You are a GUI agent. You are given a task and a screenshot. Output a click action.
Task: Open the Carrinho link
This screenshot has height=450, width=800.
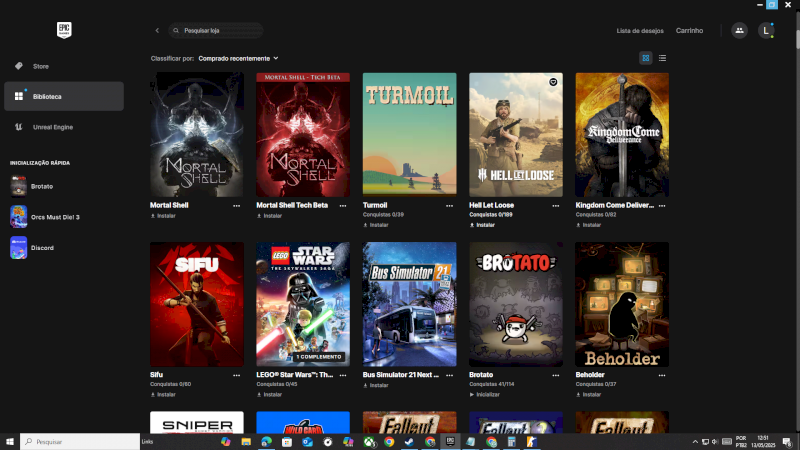[x=689, y=31]
